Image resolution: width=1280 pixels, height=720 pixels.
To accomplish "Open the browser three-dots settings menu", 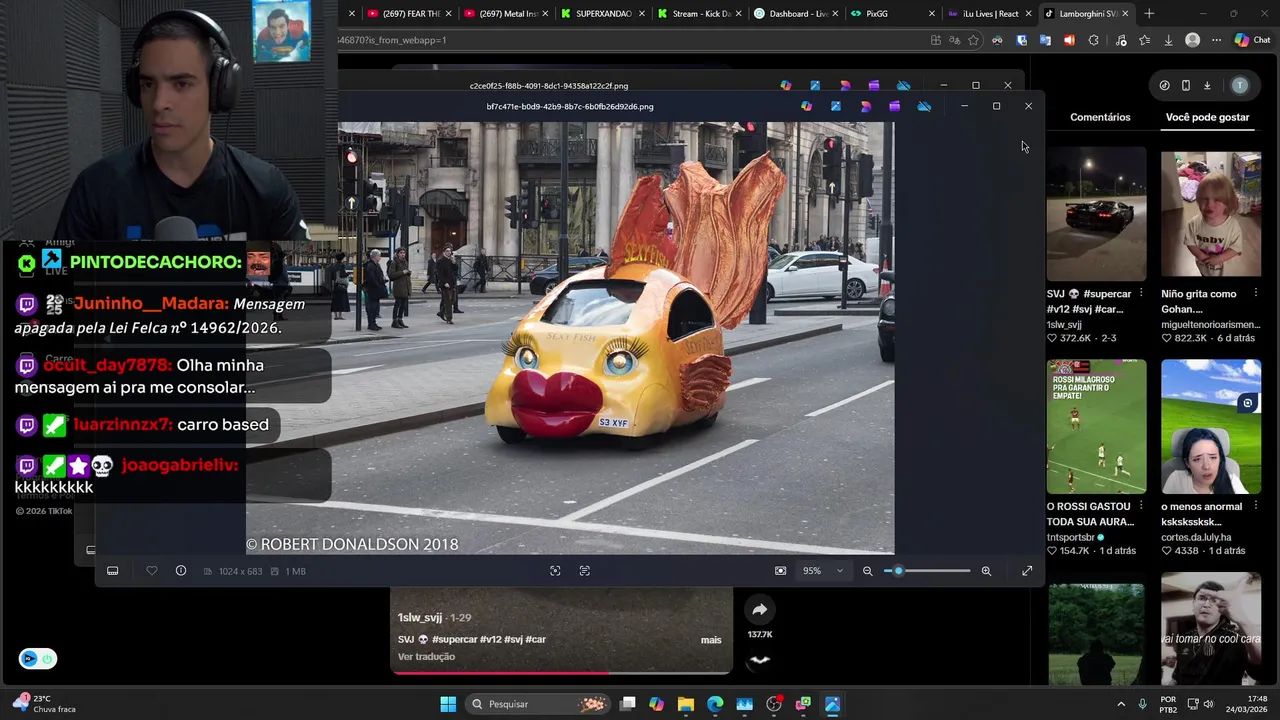I will [1216, 40].
